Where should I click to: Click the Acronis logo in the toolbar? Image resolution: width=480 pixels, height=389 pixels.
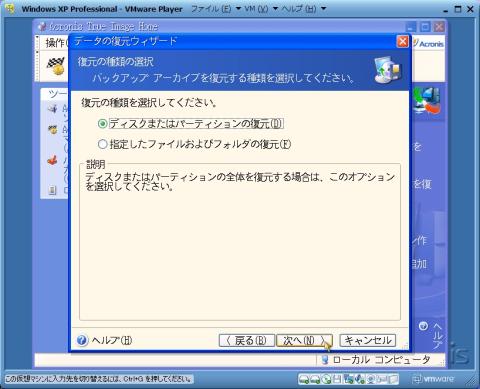click(x=429, y=43)
